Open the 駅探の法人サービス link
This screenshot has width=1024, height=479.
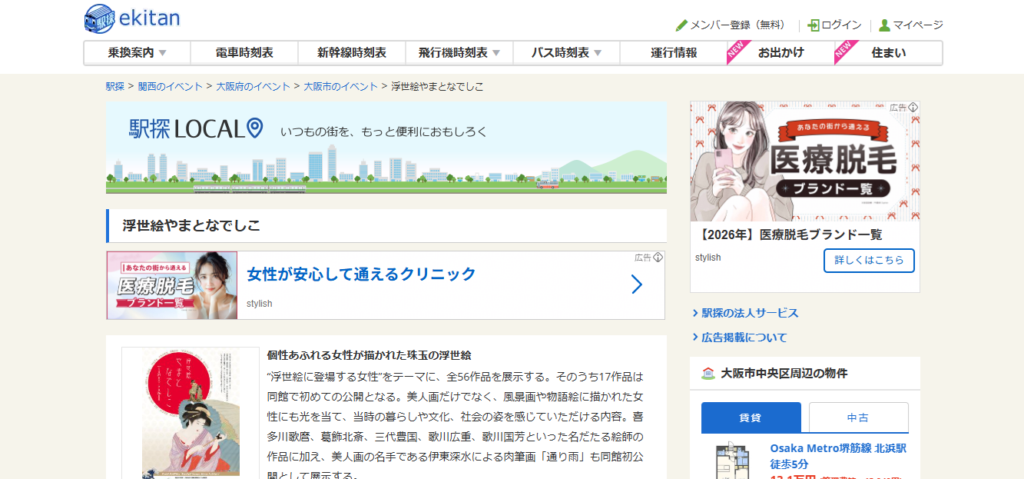[x=750, y=313]
